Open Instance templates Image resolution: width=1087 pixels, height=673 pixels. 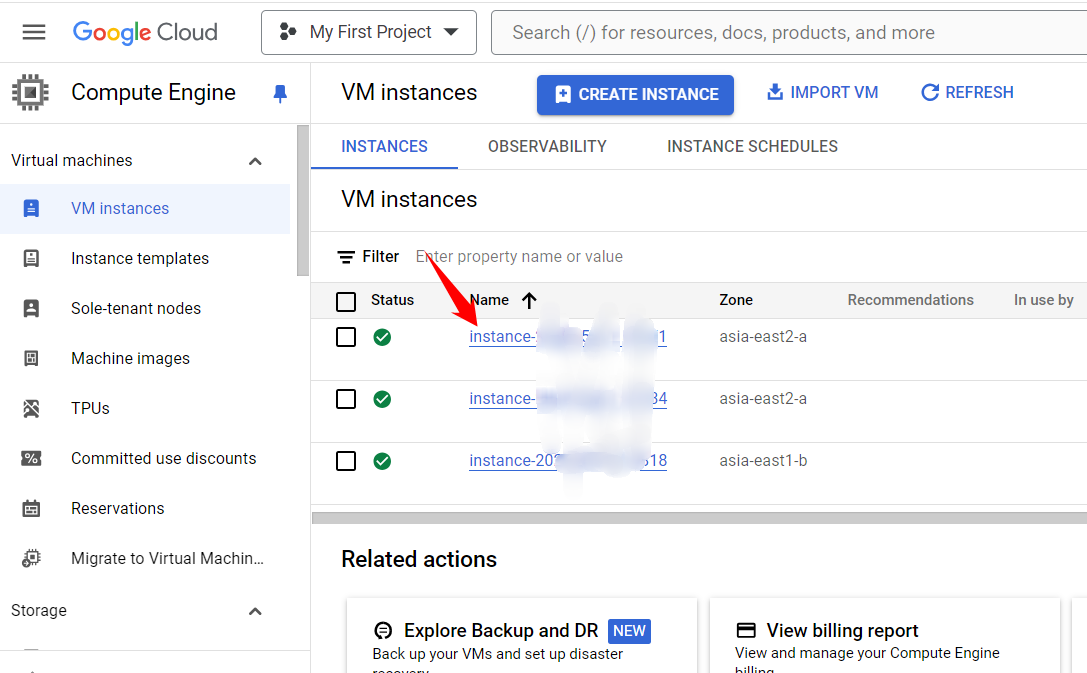click(x=140, y=258)
